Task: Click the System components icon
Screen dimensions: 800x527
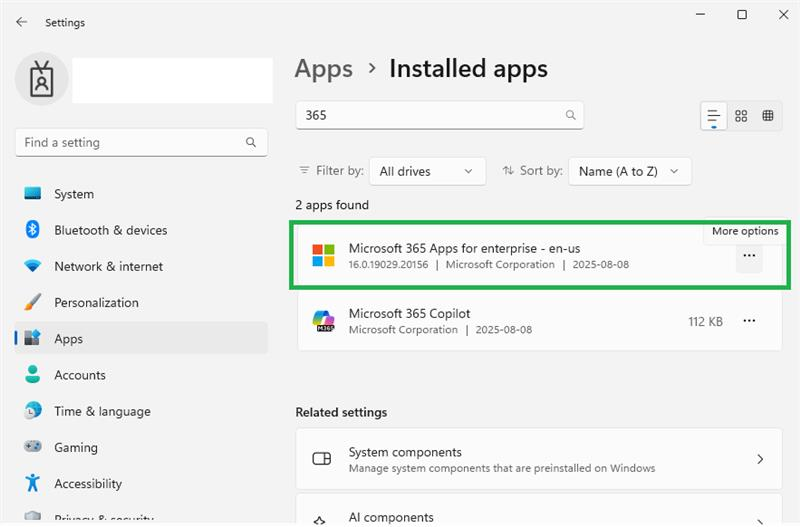Action: [x=321, y=459]
